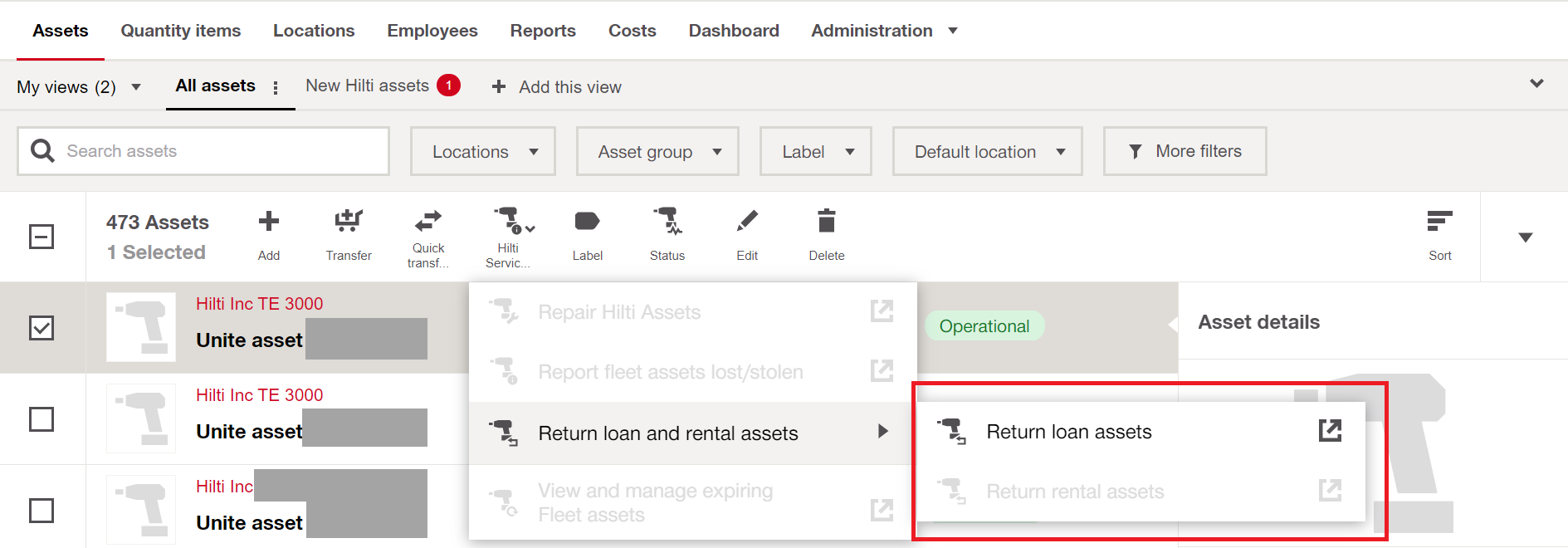Click the tool icon beside Return loan assets

[x=951, y=432]
